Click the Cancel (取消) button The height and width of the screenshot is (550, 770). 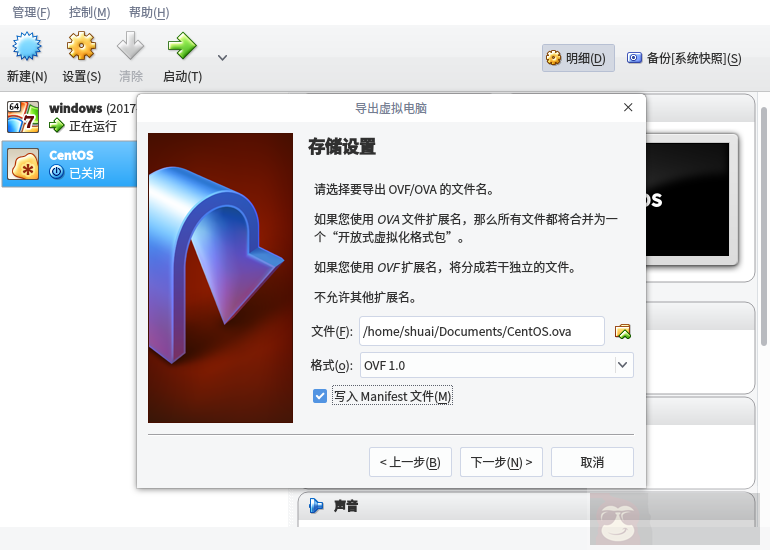point(592,462)
